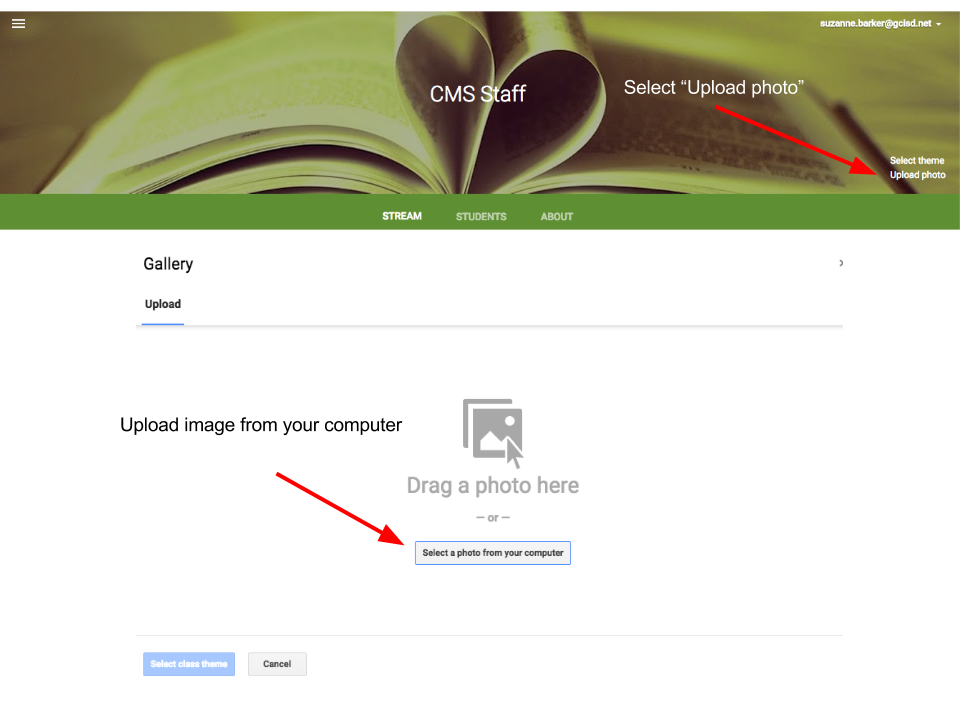Select the Upload tab in the Gallery dialog
Viewport: 960px width, 720px height.
coord(162,304)
